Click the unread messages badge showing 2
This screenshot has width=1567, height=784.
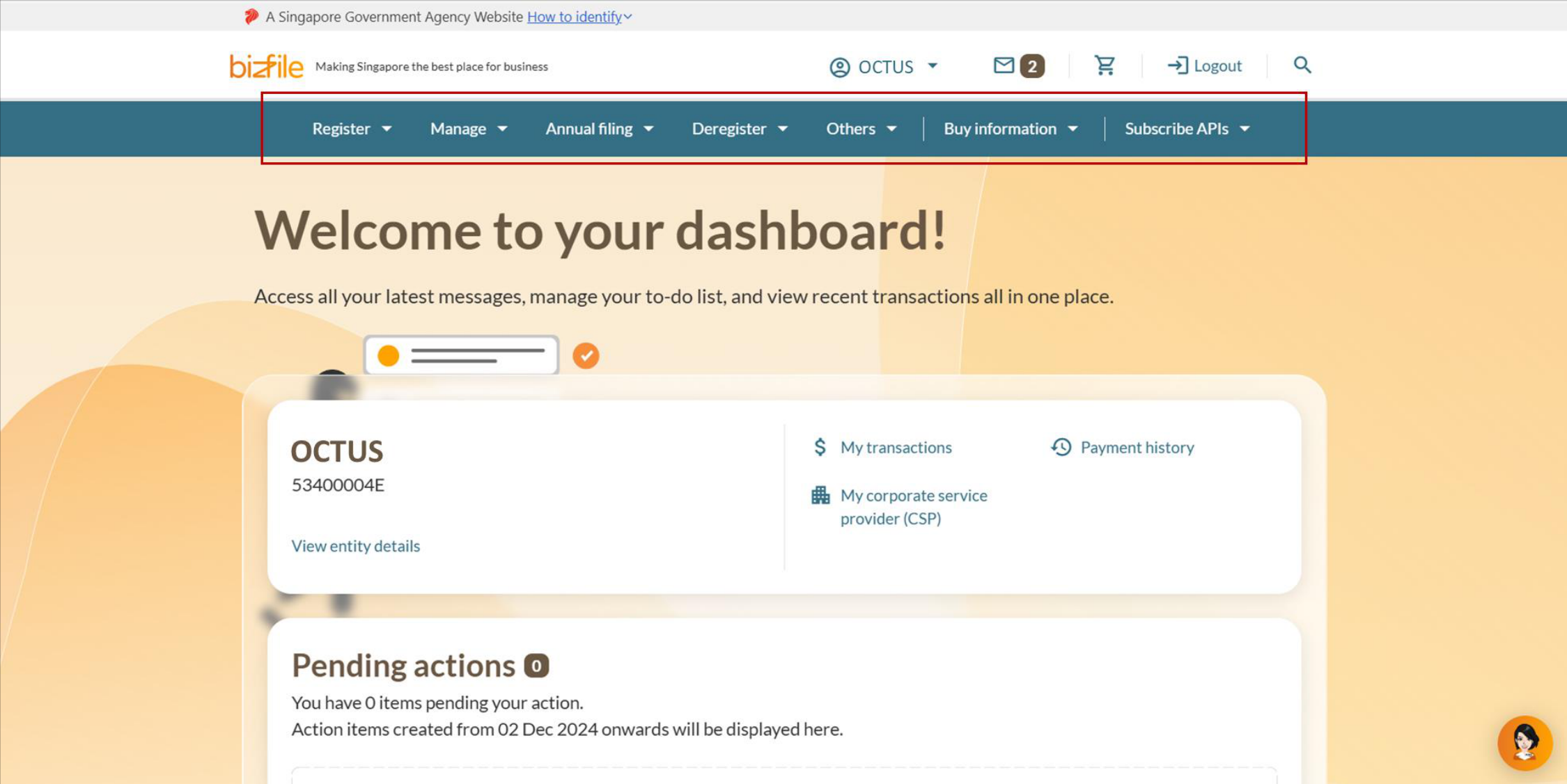[x=1032, y=66]
